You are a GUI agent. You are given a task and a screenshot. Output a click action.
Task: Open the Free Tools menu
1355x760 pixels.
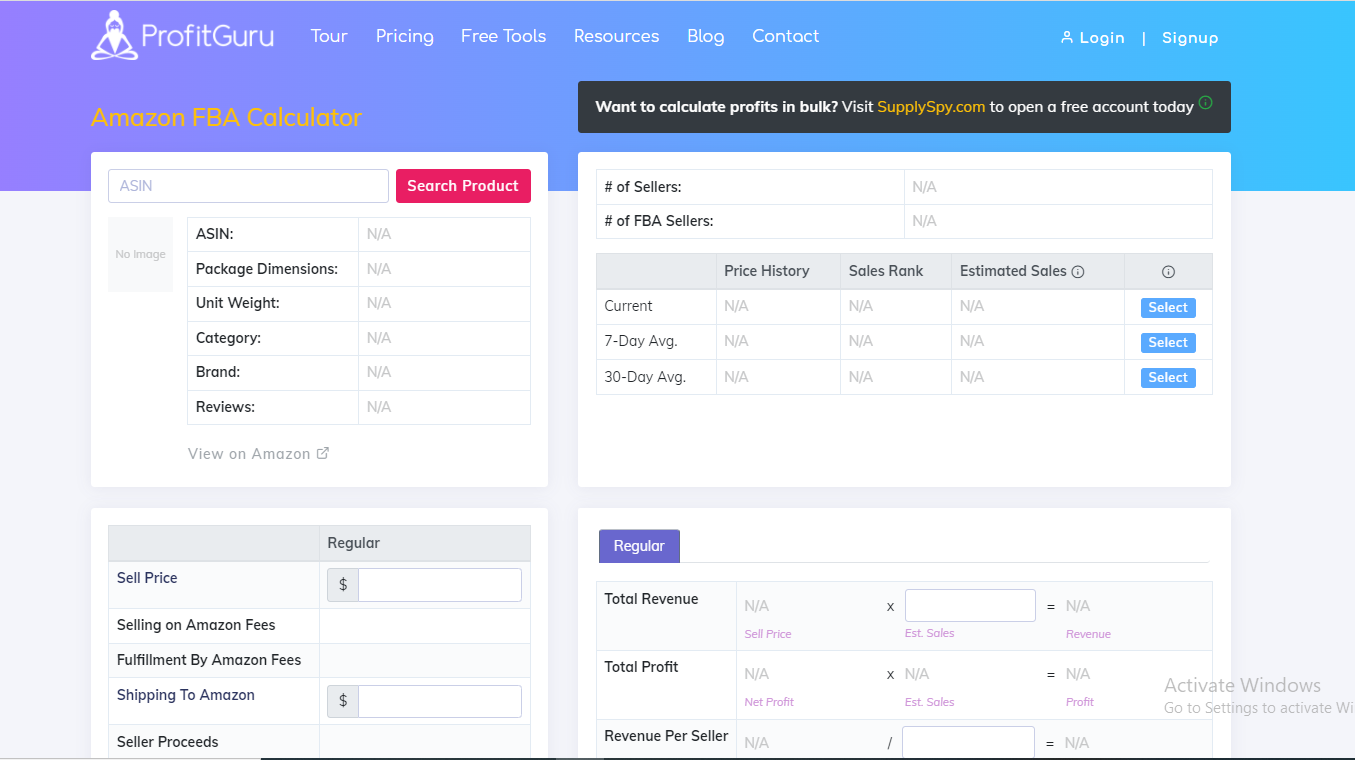point(504,36)
